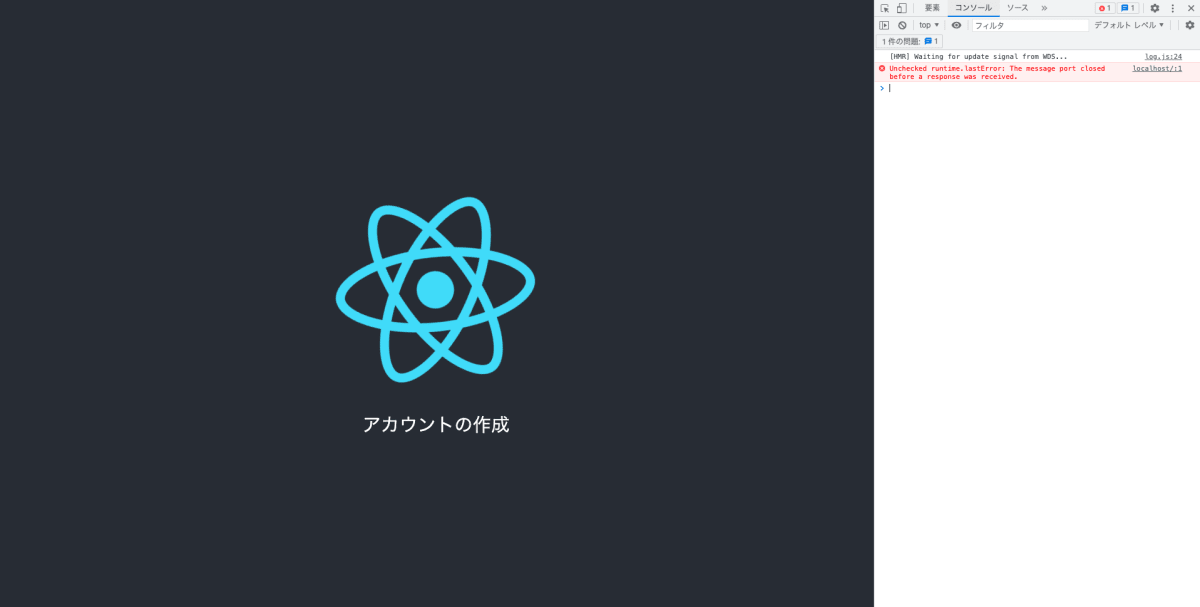Open DevTools settings gear in tab bar
1200x607 pixels.
point(1155,8)
